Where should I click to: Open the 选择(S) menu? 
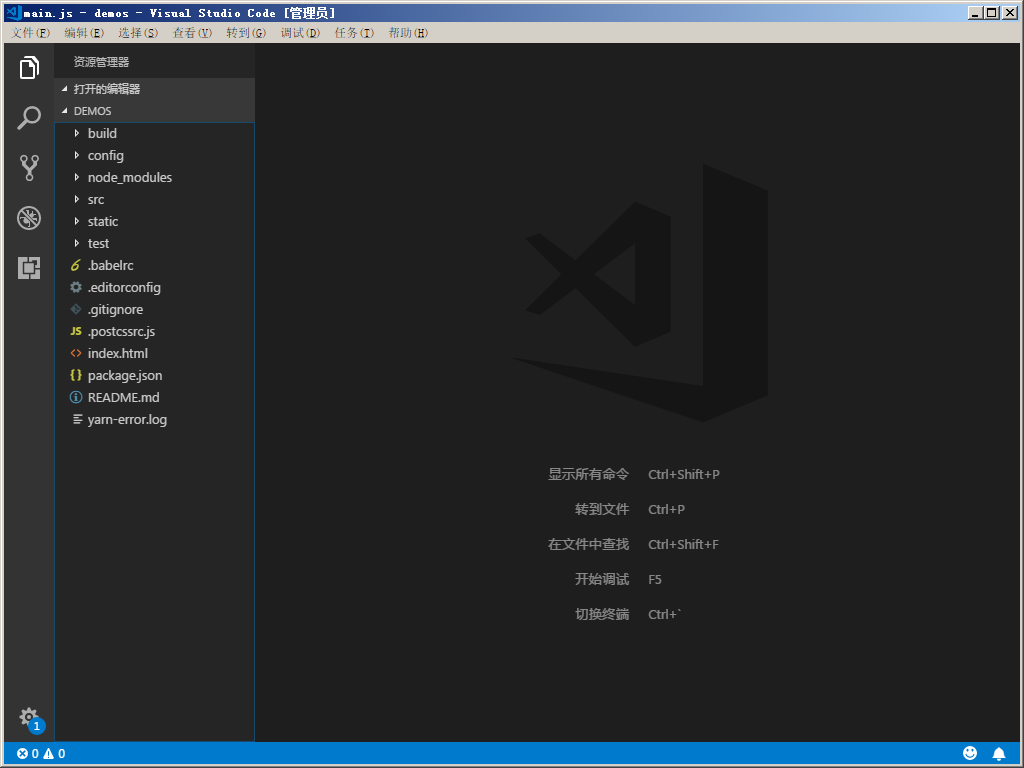[138, 33]
